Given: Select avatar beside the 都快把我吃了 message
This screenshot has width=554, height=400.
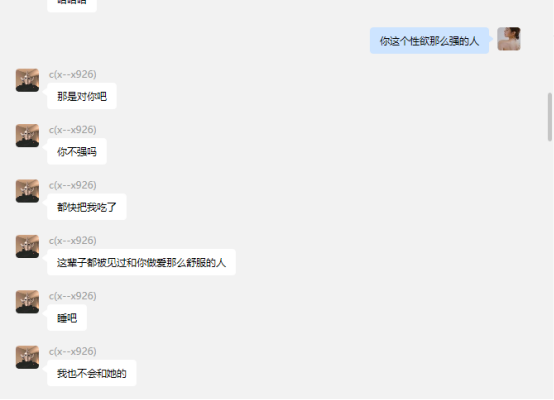Looking at the screenshot, I should (x=27, y=191).
